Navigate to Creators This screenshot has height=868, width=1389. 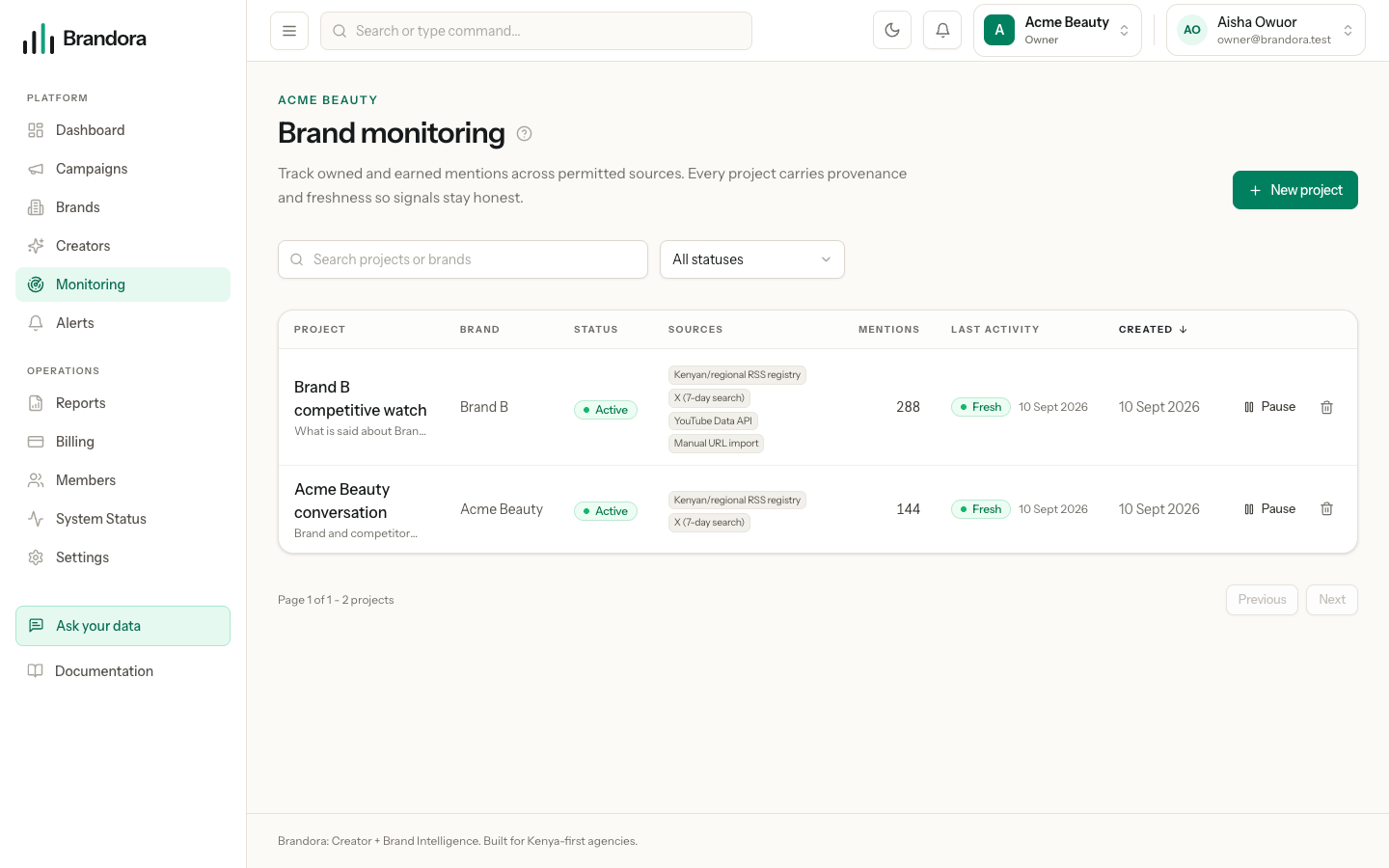pos(123,246)
